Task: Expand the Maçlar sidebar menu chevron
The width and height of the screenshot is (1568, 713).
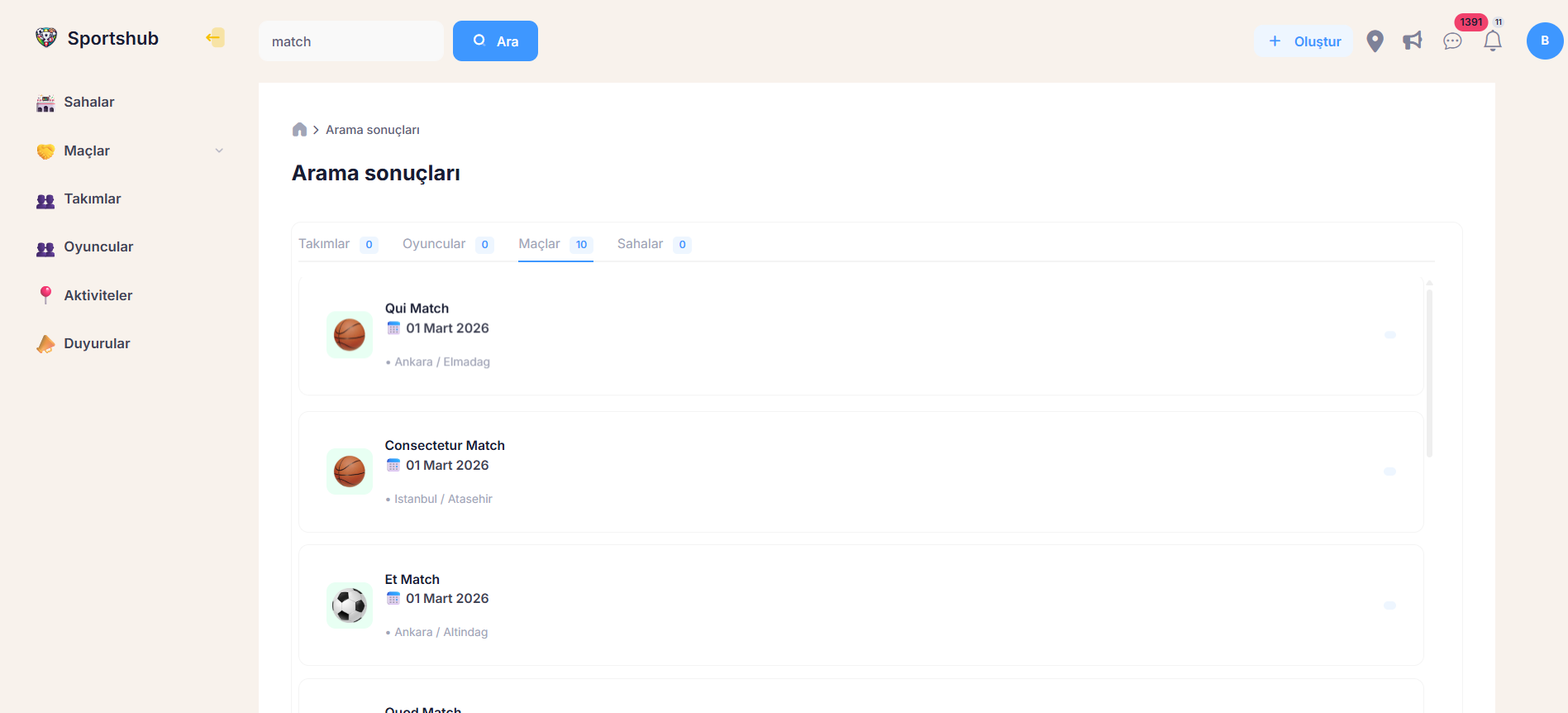Action: pos(219,151)
